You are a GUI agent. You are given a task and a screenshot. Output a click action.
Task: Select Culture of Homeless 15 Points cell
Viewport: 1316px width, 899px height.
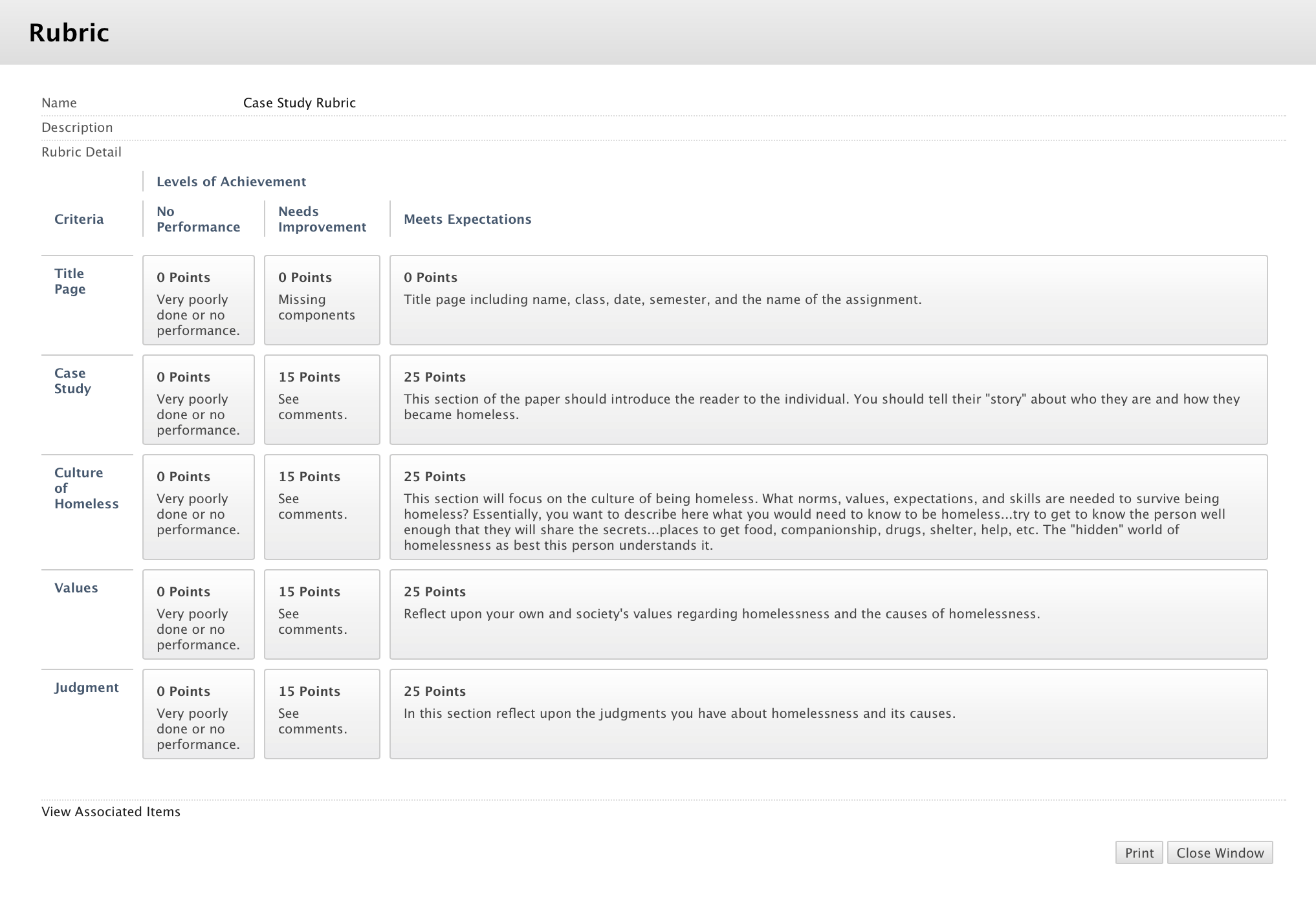coord(322,507)
